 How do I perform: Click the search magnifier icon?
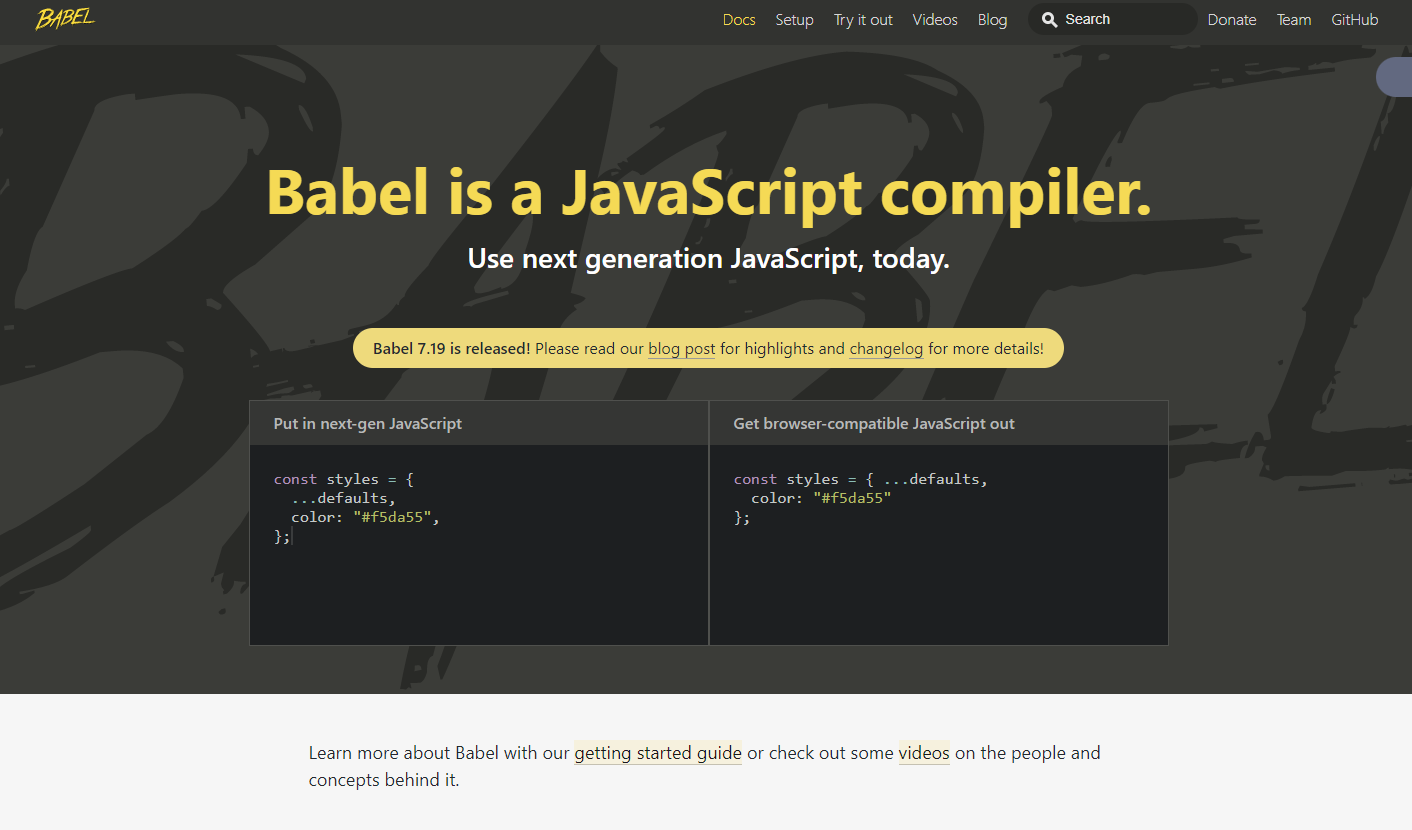(1049, 19)
